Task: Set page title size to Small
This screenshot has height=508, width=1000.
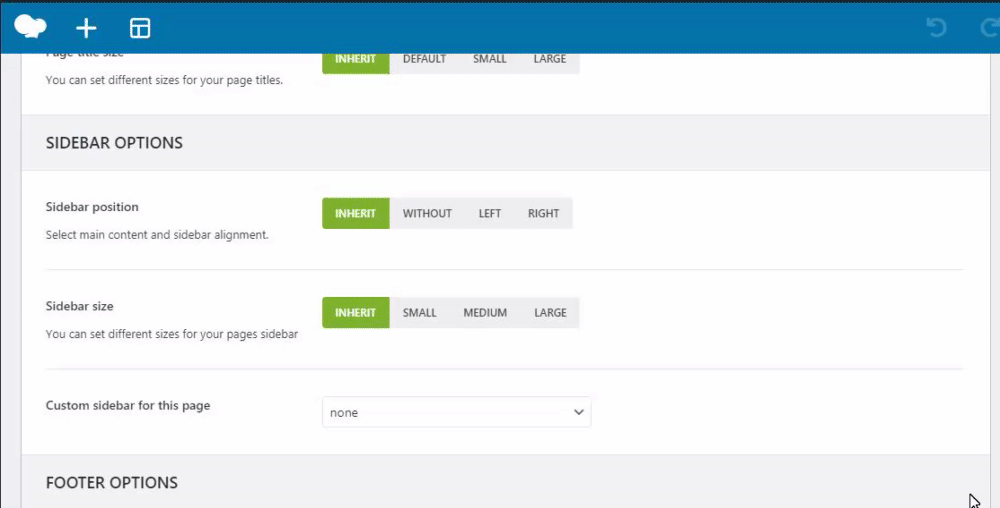Action: click(490, 62)
